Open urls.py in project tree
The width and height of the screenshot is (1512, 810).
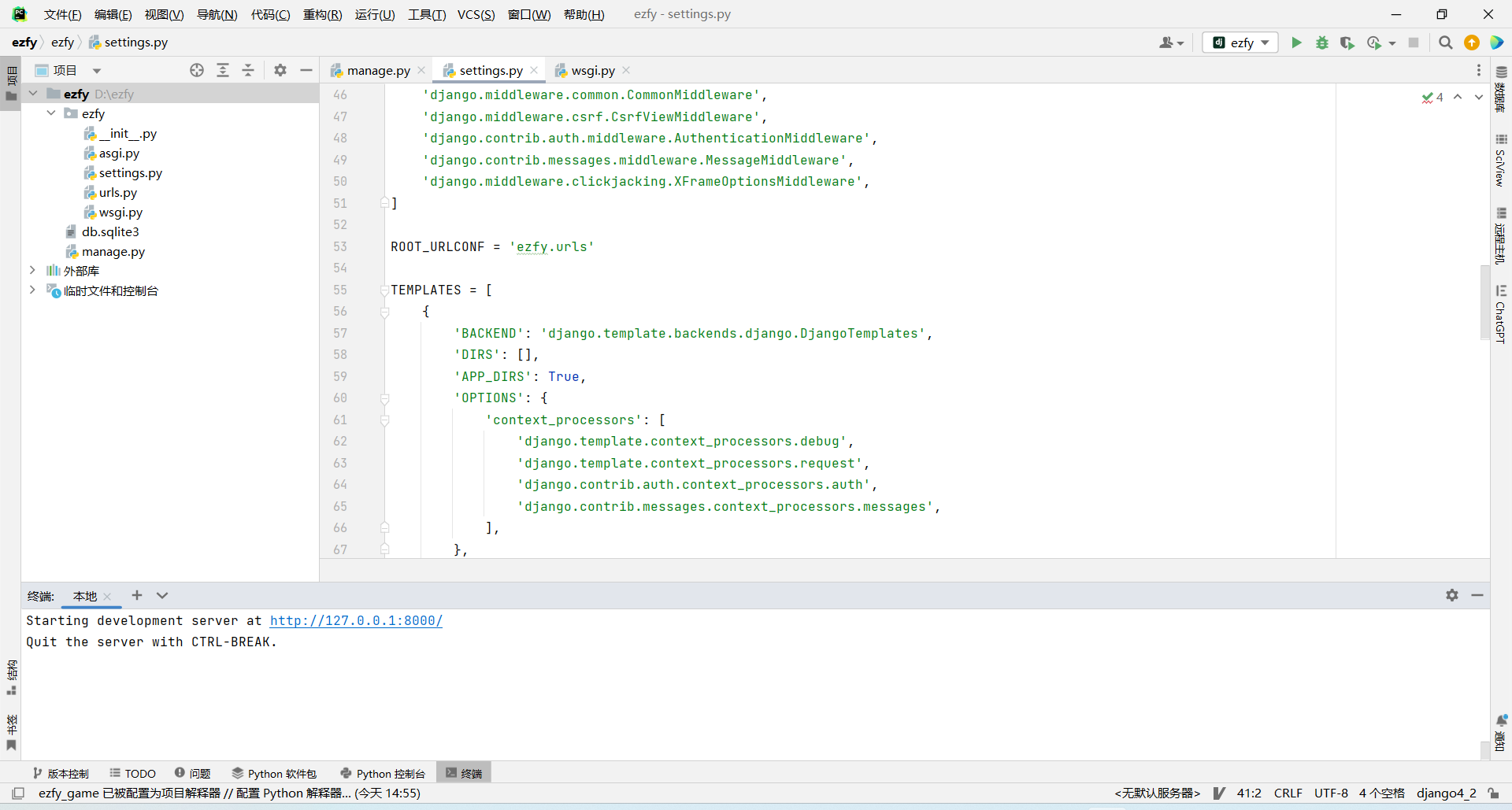tap(118, 192)
